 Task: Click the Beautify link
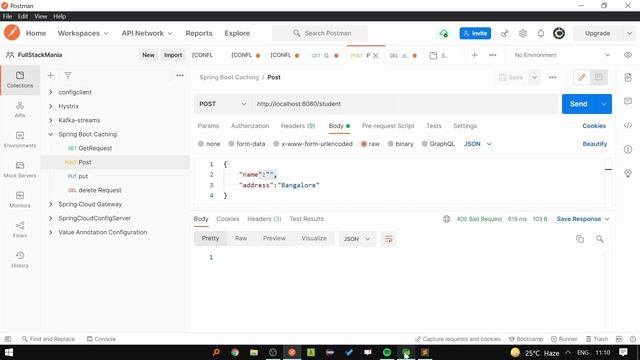coord(594,144)
